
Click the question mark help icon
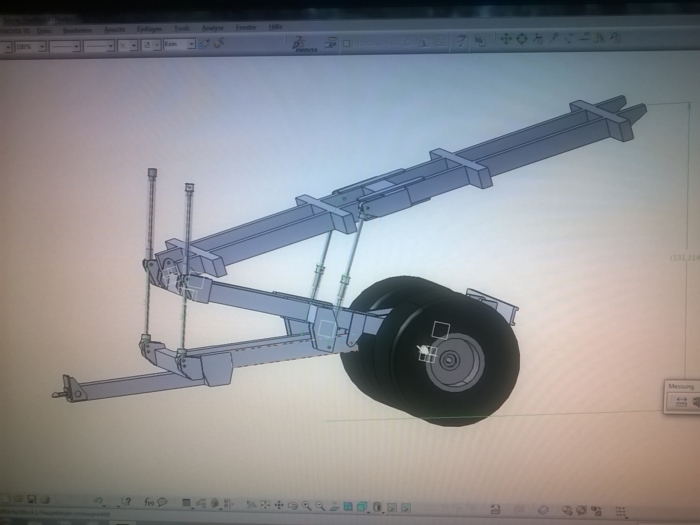tap(126, 501)
